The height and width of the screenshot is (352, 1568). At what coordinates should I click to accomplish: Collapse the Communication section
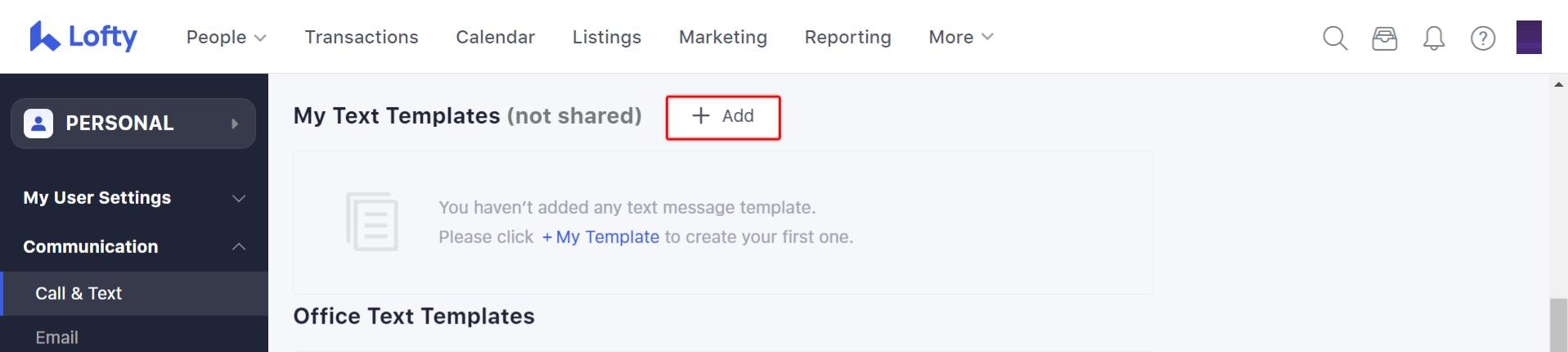134,246
